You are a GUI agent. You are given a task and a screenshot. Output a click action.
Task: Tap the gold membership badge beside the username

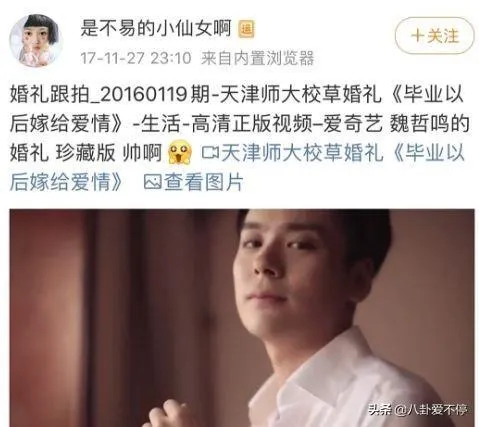246,29
